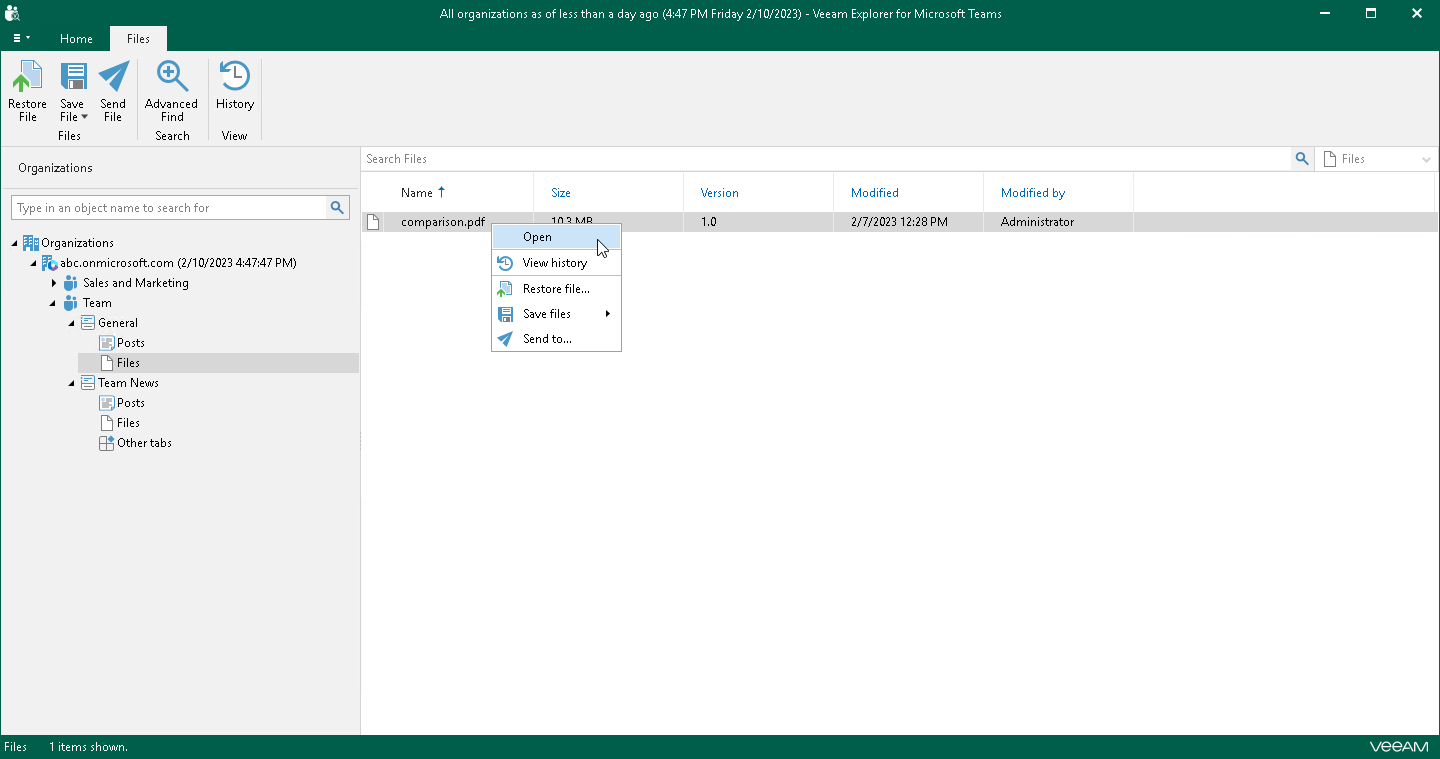Click the Files icon under Team News

(107, 423)
